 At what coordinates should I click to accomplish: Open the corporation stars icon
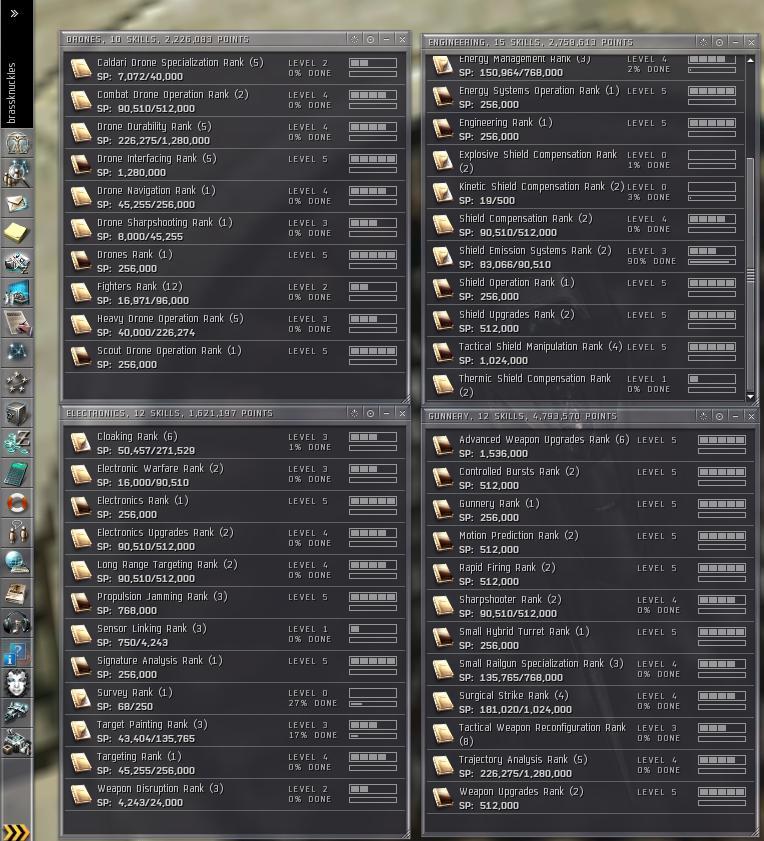(x=17, y=383)
